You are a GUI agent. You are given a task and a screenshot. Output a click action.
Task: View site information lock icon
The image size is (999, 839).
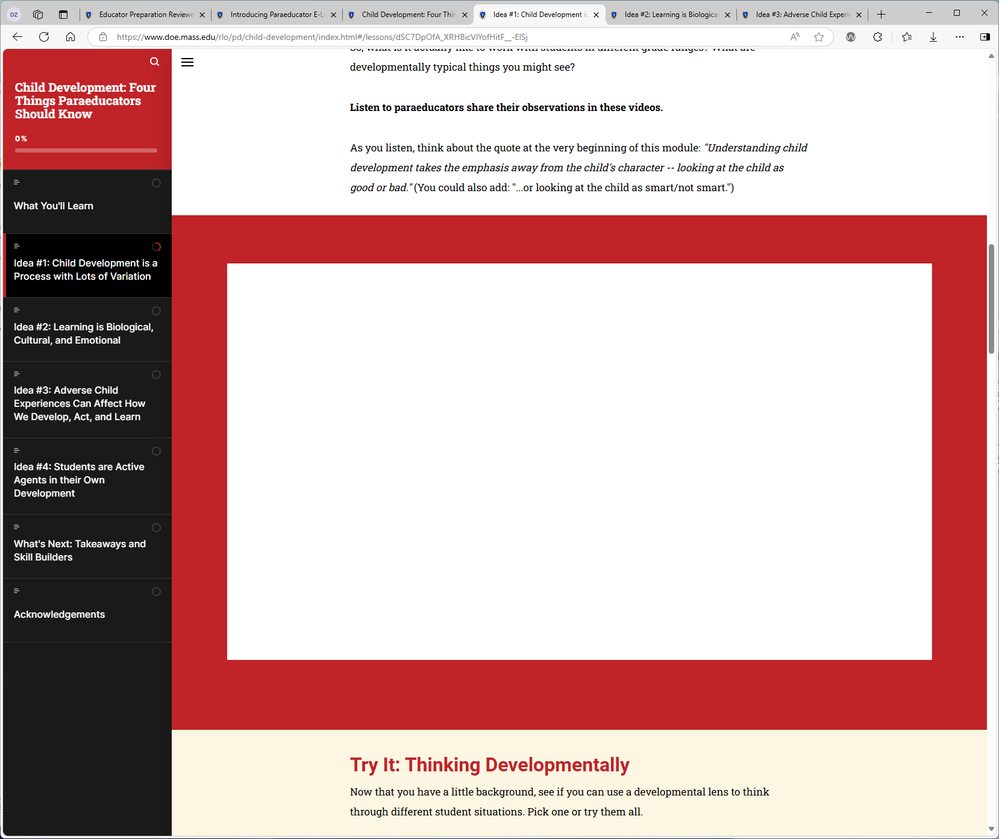[x=103, y=37]
